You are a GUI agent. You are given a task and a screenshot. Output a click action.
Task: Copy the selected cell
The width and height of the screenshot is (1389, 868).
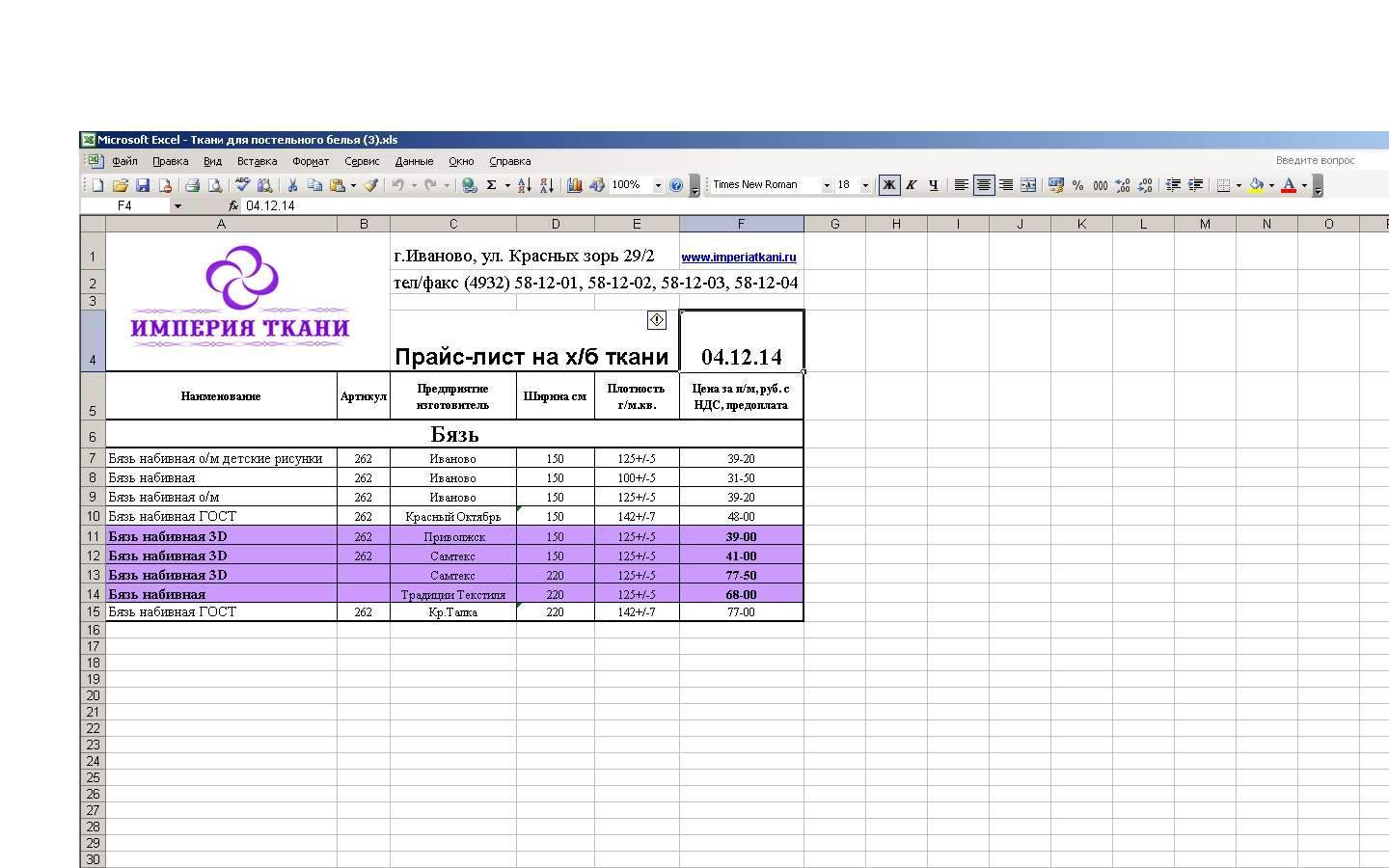pos(314,185)
